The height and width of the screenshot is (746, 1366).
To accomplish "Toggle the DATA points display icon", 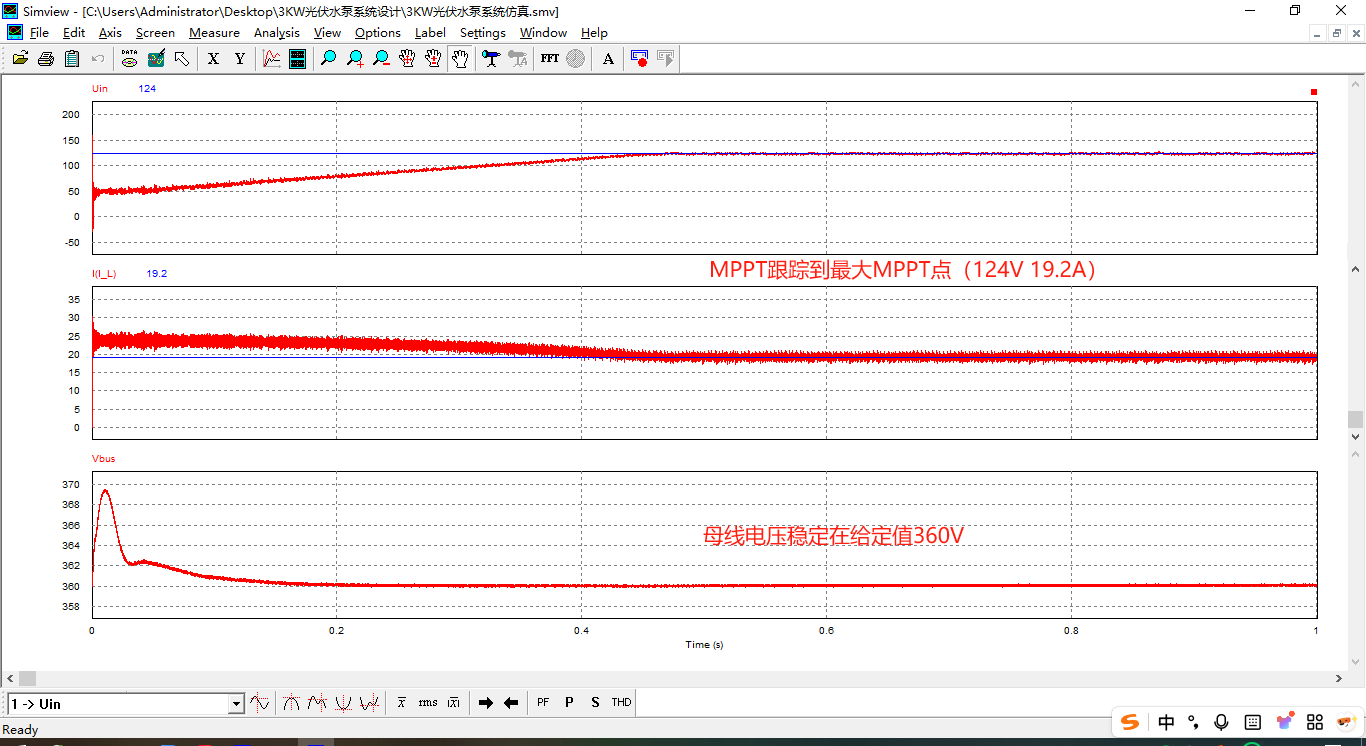I will pyautogui.click(x=129, y=59).
